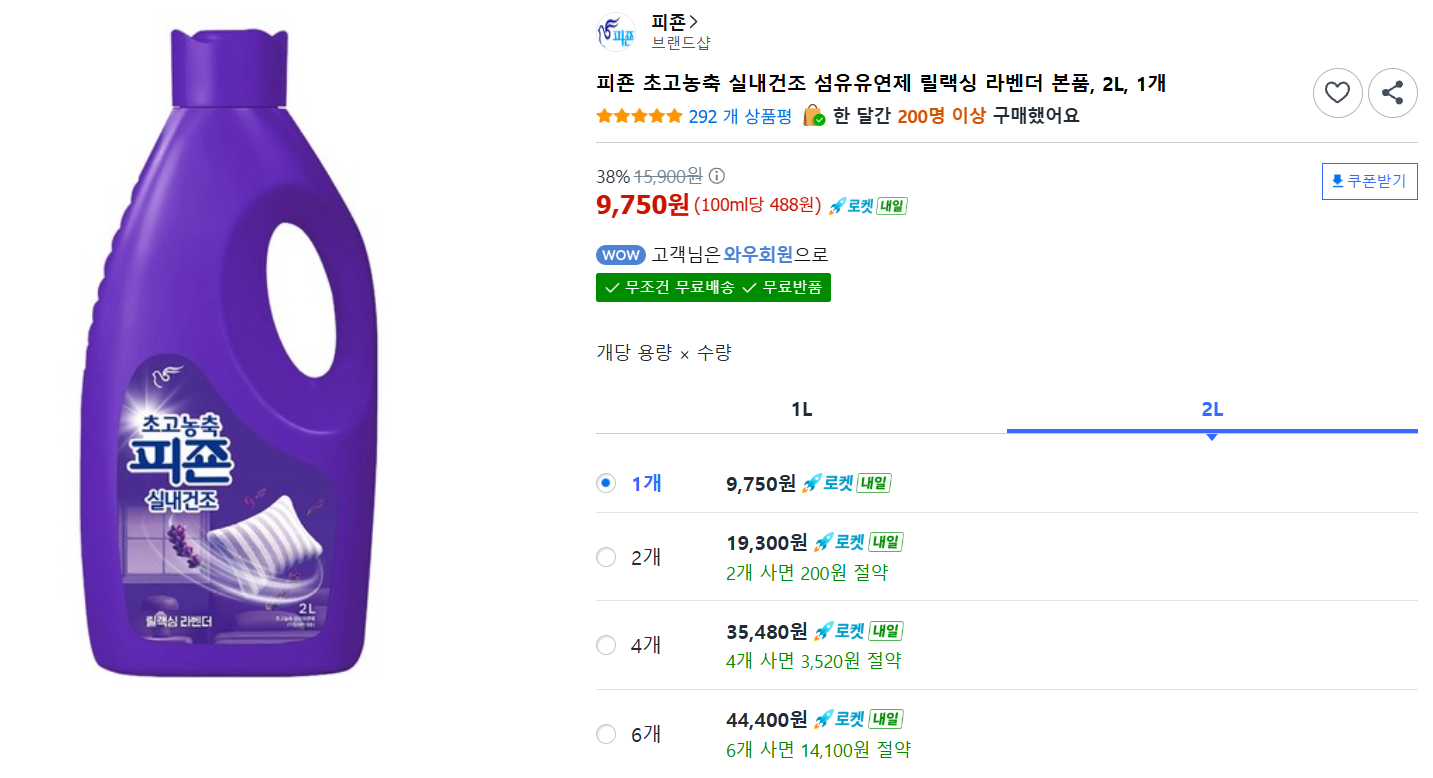
Task: Click the WOW membership badge
Action: coord(621,255)
